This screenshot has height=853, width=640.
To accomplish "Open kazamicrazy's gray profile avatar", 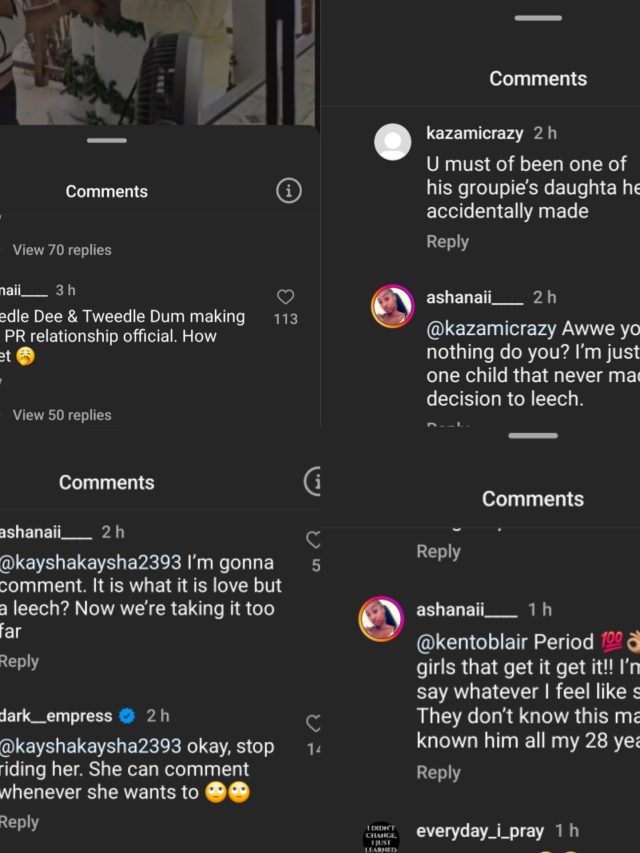I will coord(393,142).
